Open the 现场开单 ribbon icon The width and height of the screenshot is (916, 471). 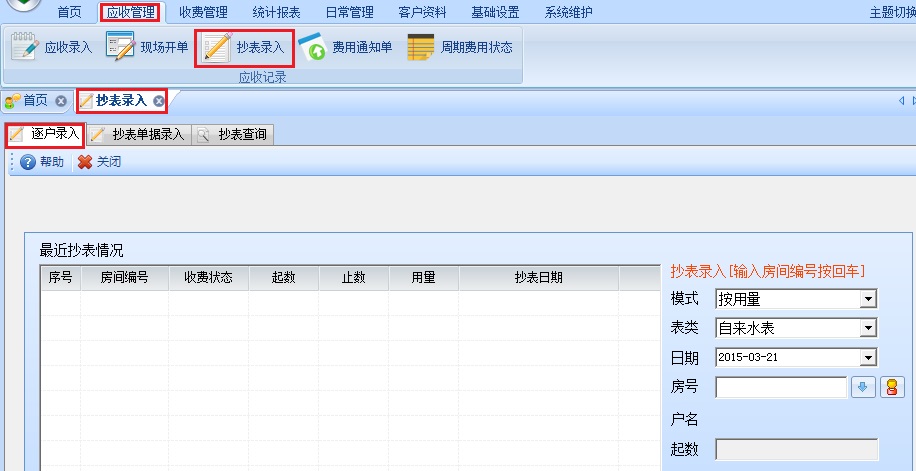pyautogui.click(x=120, y=47)
